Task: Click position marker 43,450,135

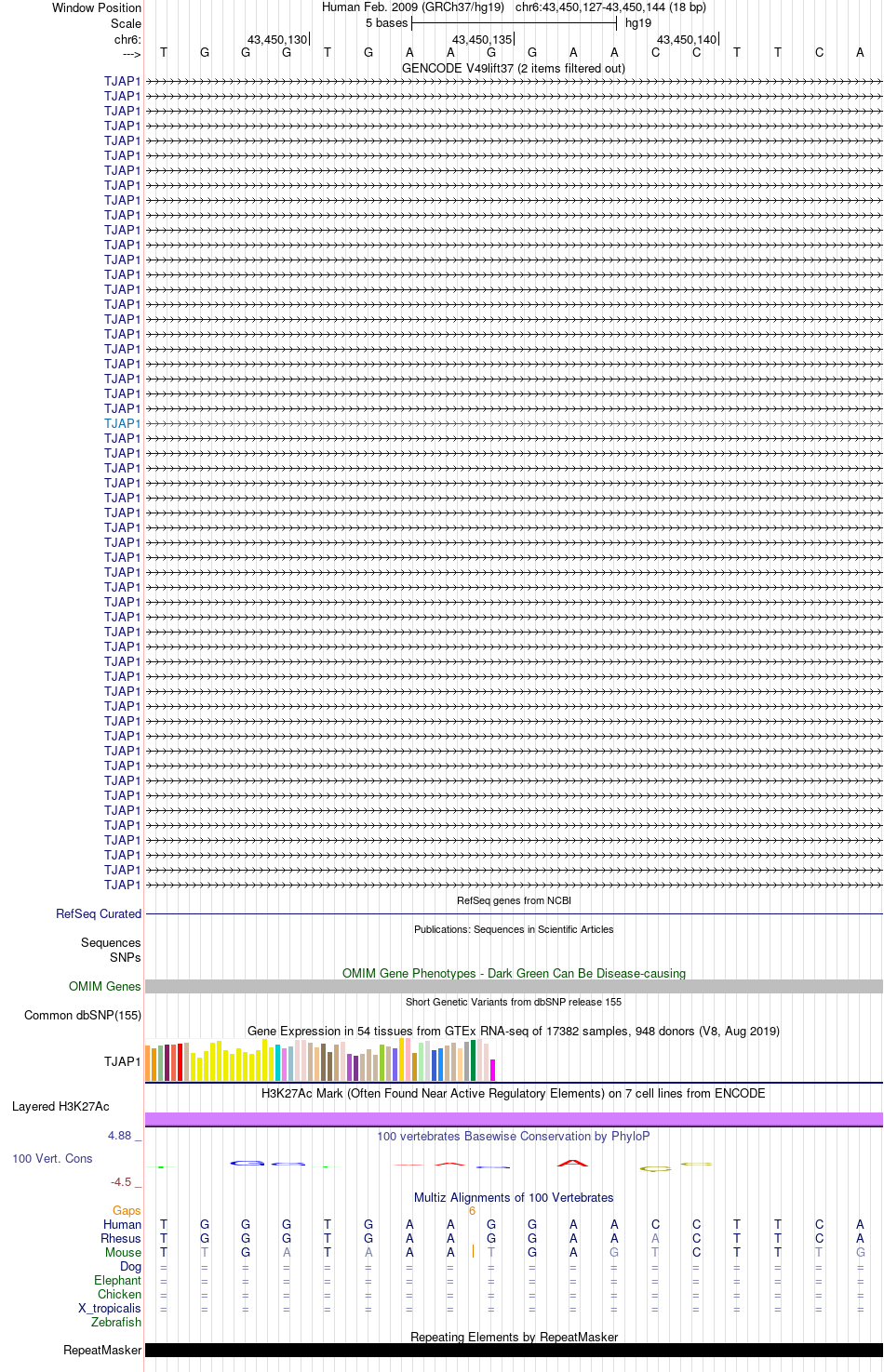Action: (x=482, y=40)
